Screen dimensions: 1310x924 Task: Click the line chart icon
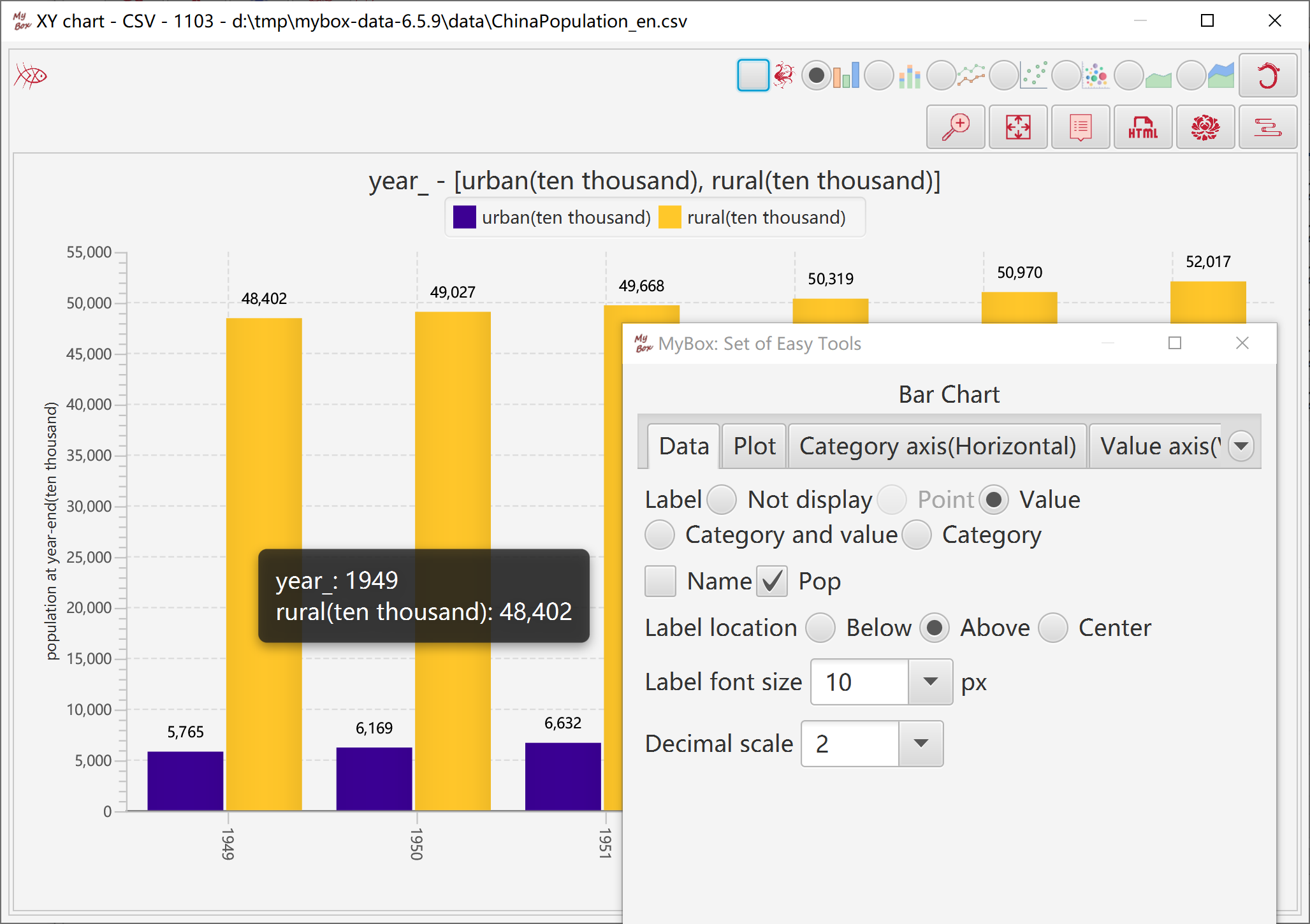971,76
